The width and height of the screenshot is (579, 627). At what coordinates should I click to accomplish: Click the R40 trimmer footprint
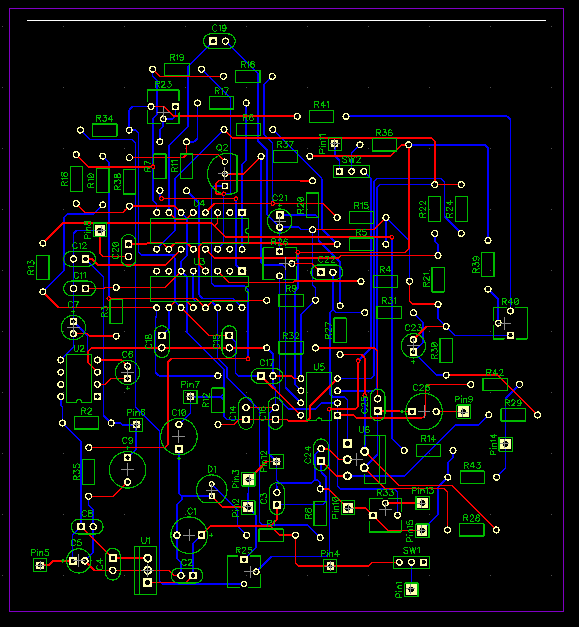click(x=510, y=323)
